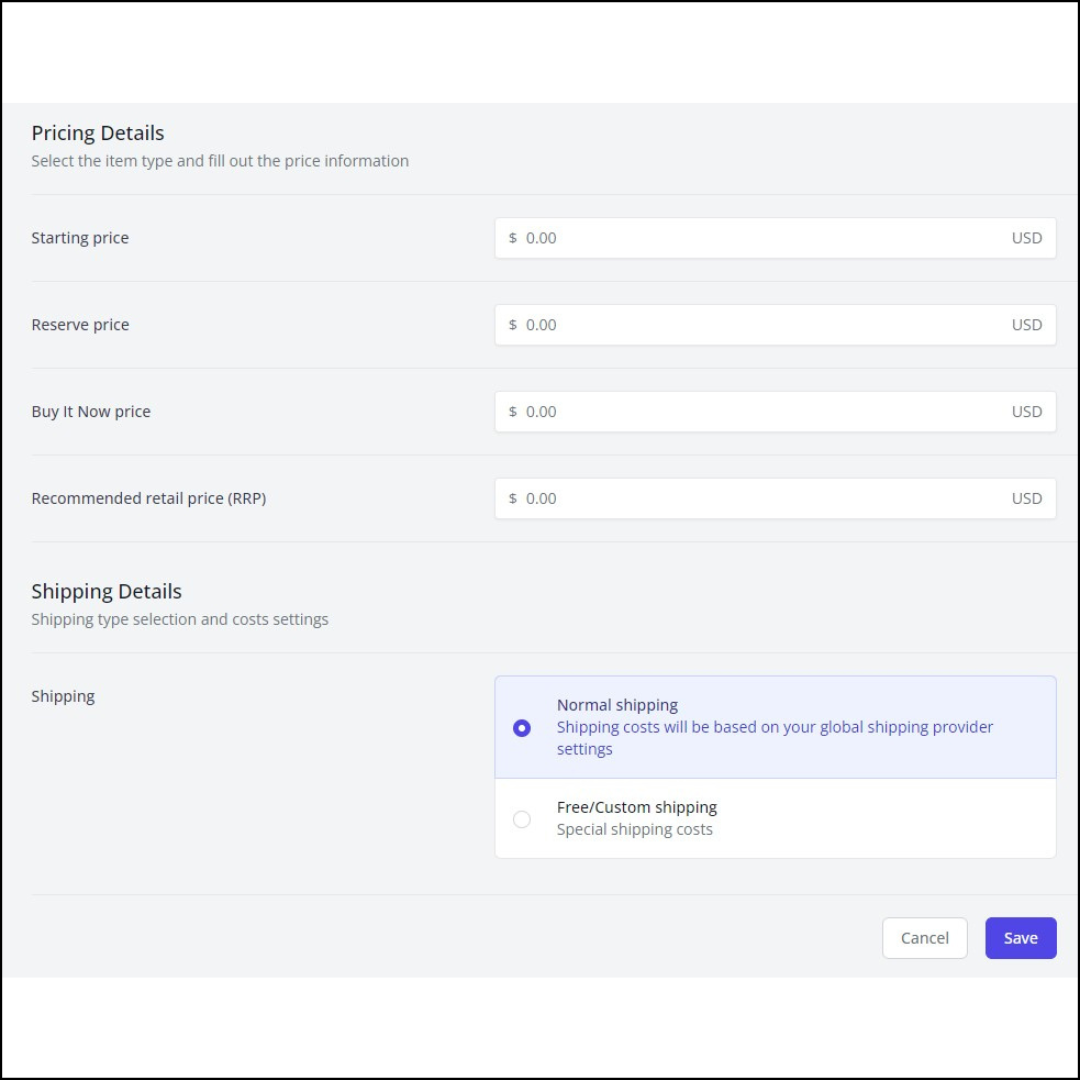The height and width of the screenshot is (1080, 1080).
Task: Click the dollar sign in Reserve price
Action: tap(512, 324)
